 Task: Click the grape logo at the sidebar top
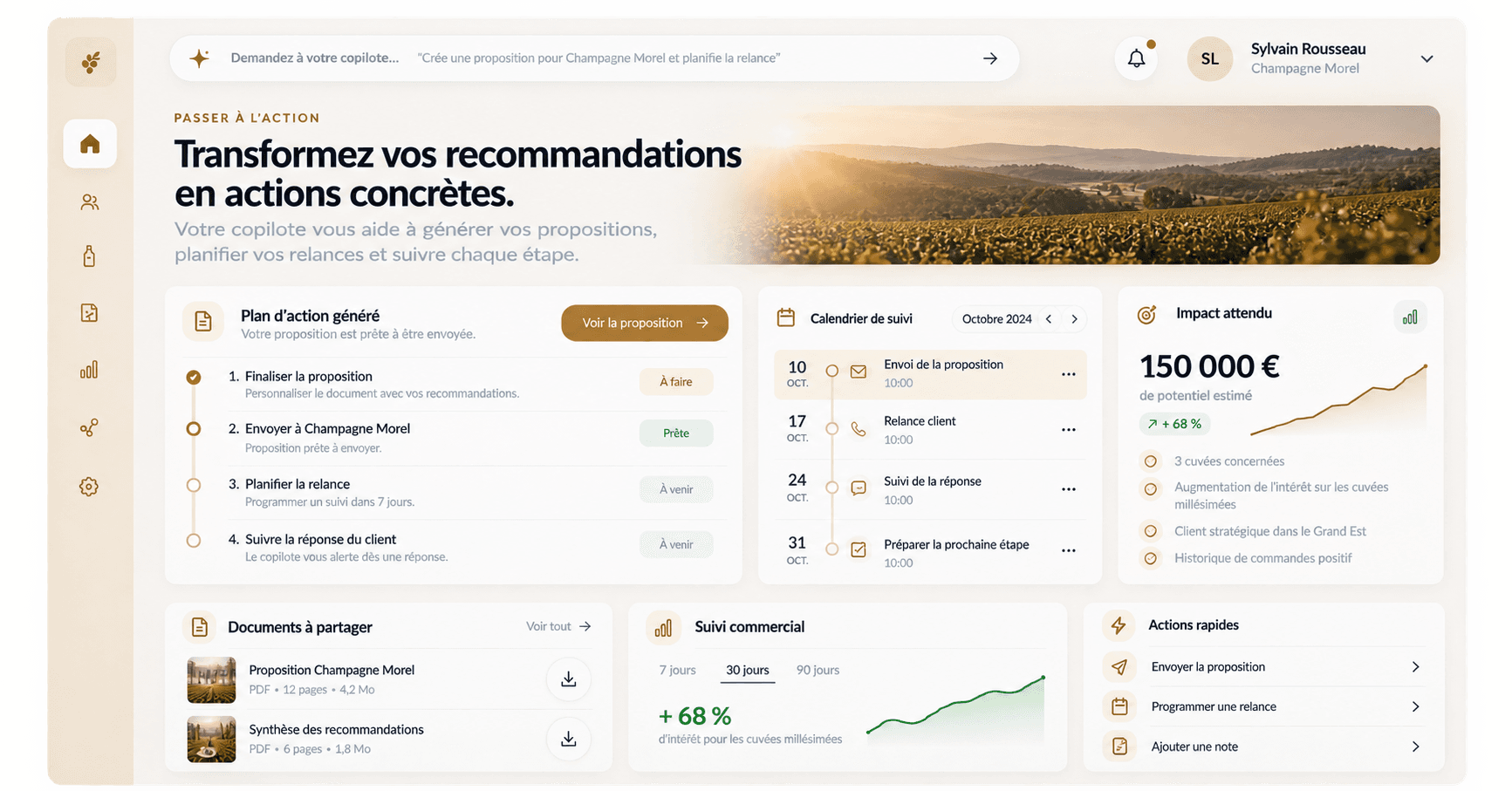91,63
